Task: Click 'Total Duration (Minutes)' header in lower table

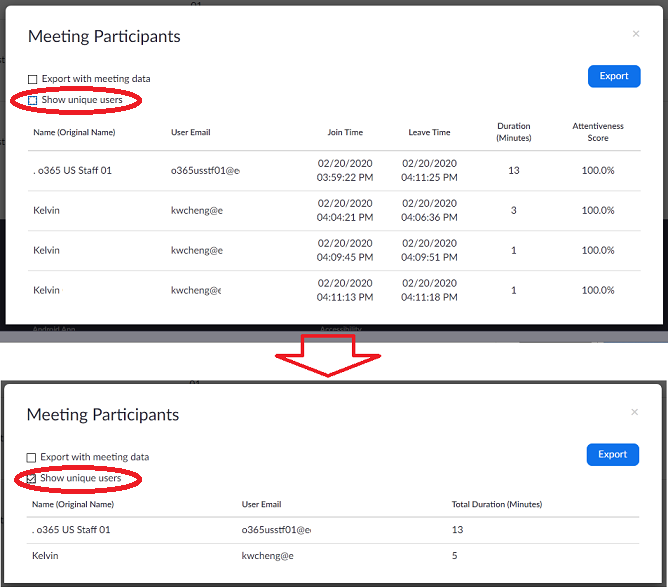Action: click(x=497, y=505)
